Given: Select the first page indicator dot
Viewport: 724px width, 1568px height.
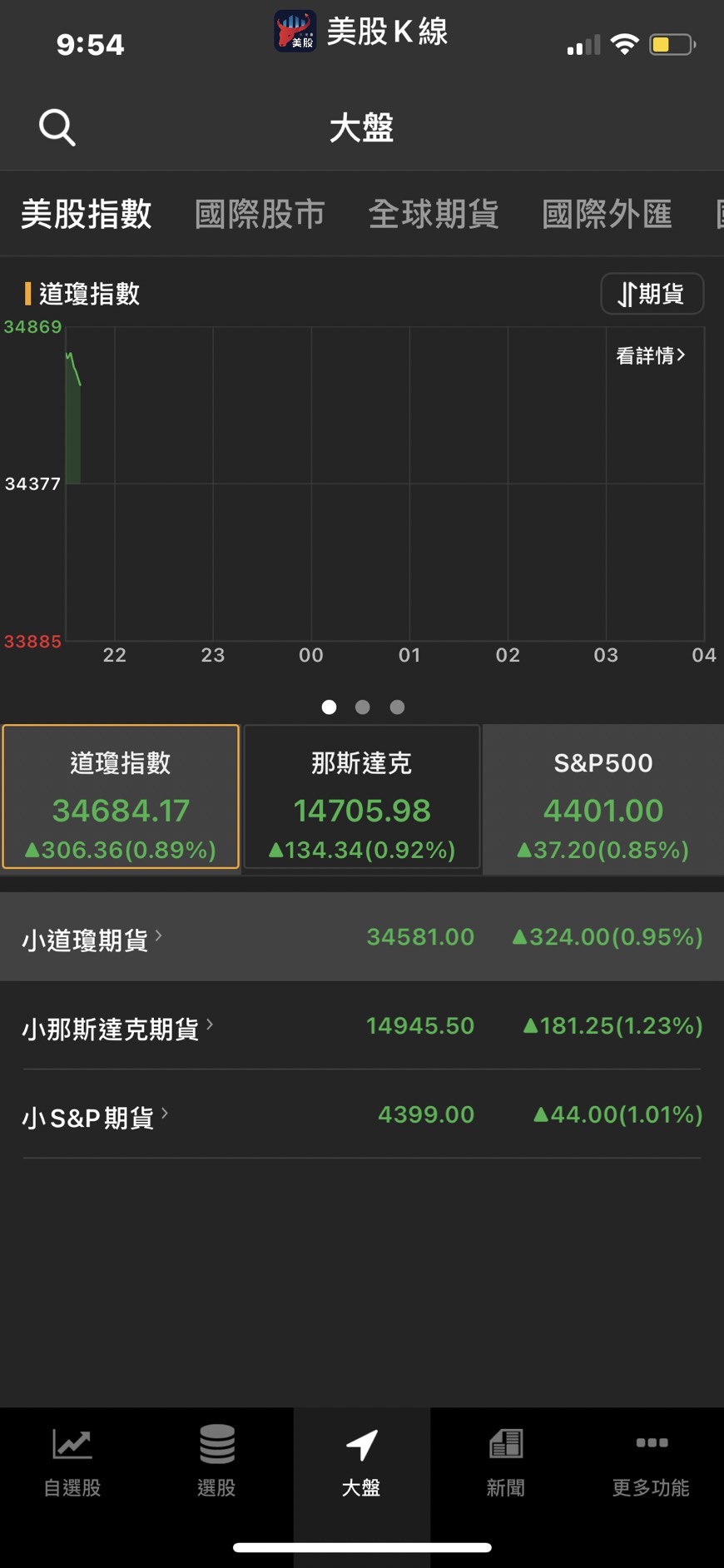Looking at the screenshot, I should pos(329,707).
